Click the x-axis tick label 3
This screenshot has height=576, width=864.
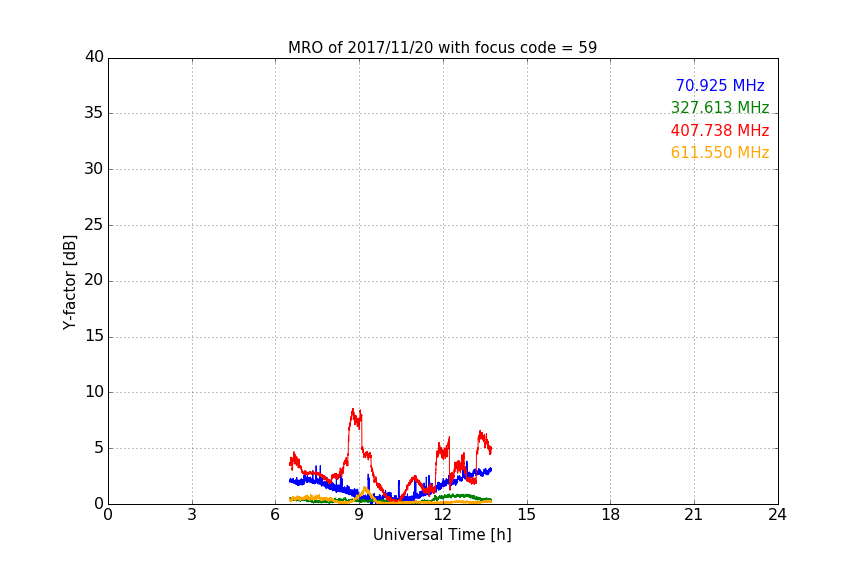[x=192, y=515]
